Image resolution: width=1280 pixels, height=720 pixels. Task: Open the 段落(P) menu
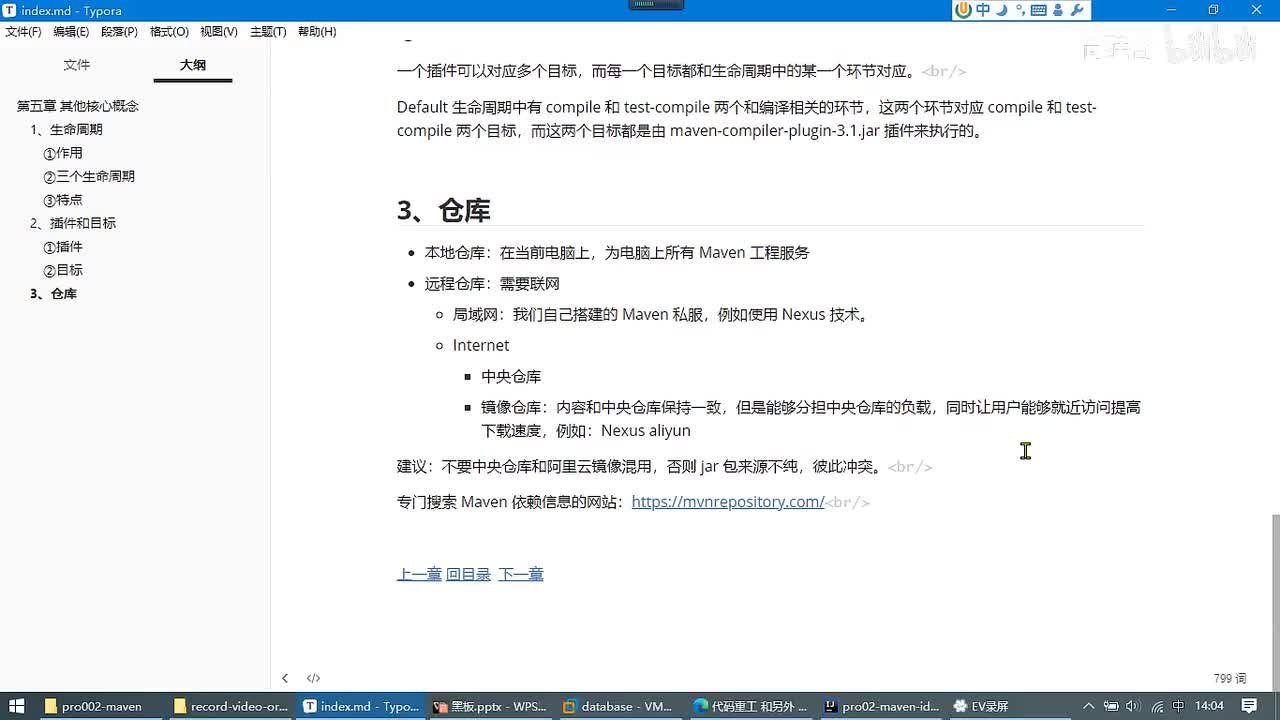119,32
